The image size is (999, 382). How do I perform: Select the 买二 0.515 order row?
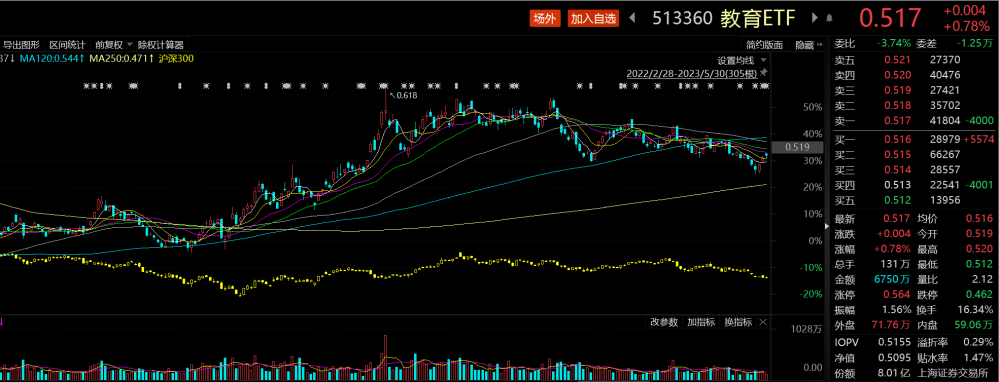coord(913,155)
